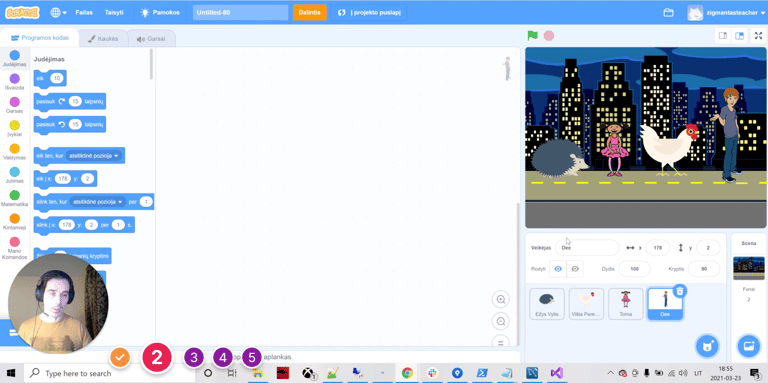Image resolution: width=768 pixels, height=383 pixels.
Task: Open Pamokos tutorials
Action: (x=160, y=13)
